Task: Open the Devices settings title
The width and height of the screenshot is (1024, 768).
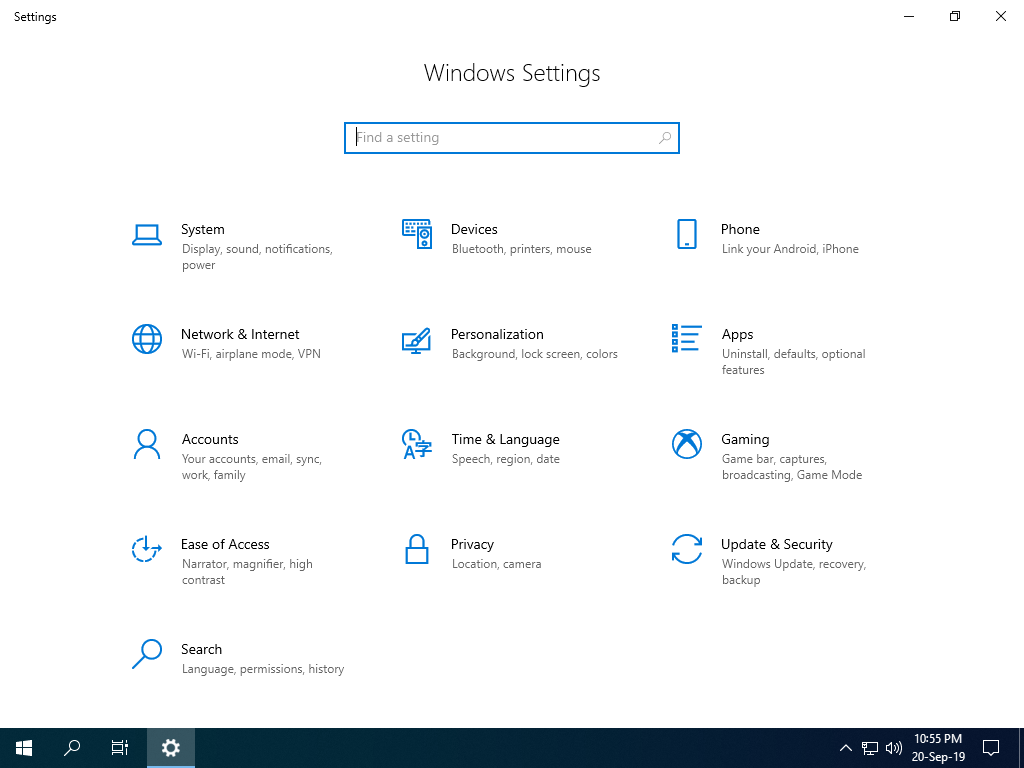Action: pyautogui.click(x=474, y=229)
